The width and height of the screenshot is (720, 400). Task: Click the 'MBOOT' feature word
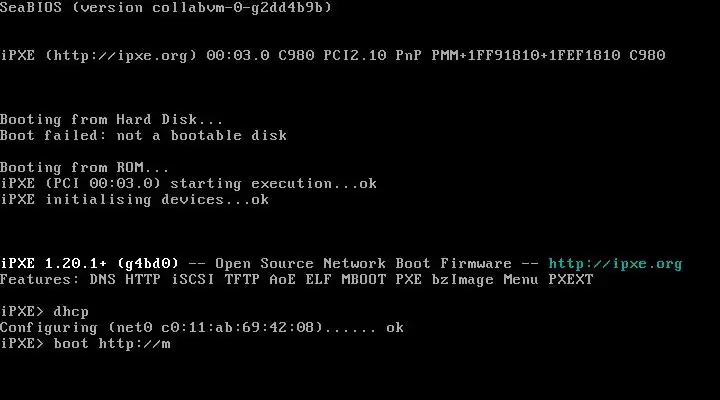pyautogui.click(x=363, y=280)
